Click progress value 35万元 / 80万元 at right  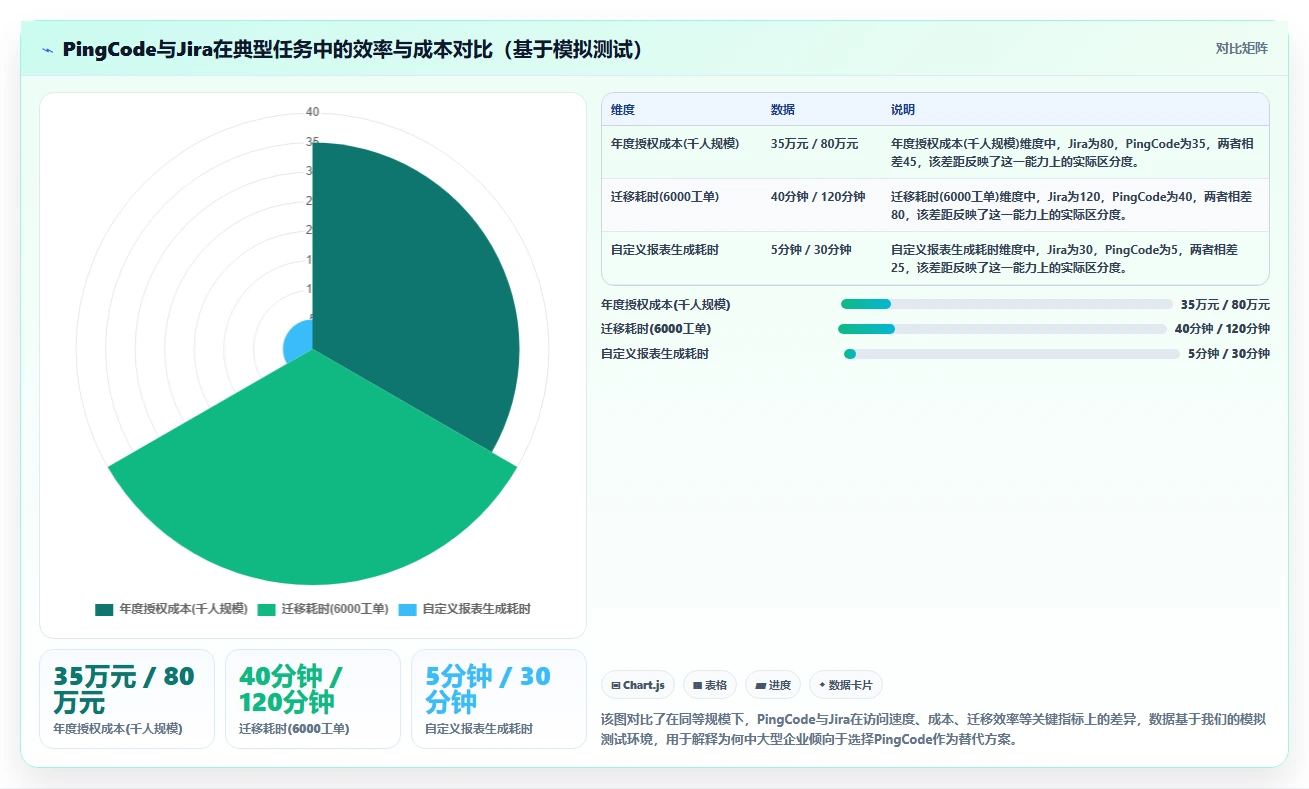pyautogui.click(x=1225, y=305)
